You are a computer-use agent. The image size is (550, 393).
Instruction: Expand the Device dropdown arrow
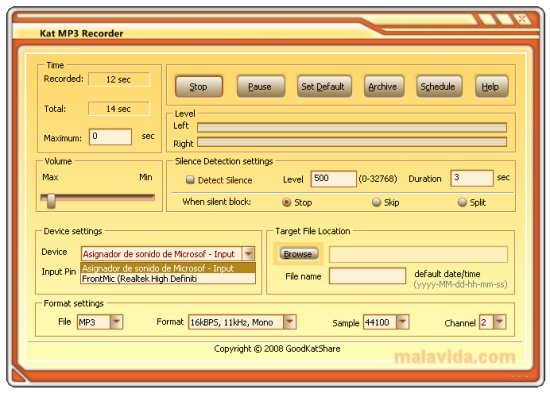click(x=248, y=254)
